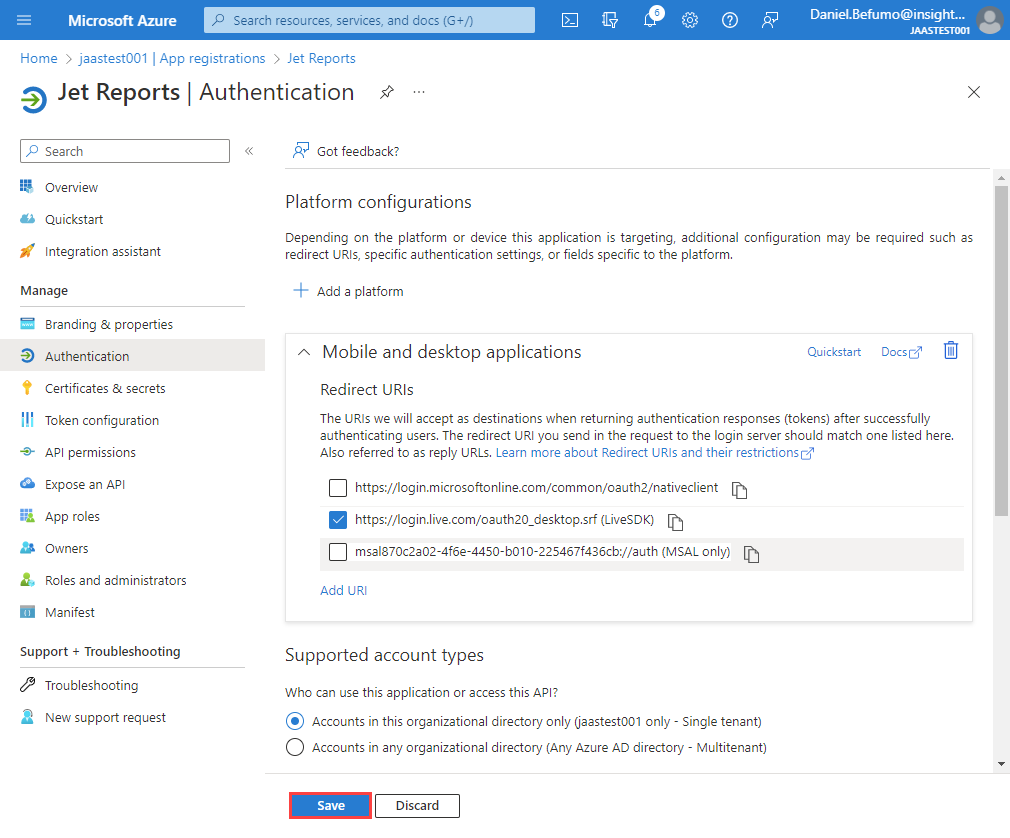This screenshot has width=1010, height=838.
Task: Open the platform Quickstart link
Action: (x=834, y=352)
